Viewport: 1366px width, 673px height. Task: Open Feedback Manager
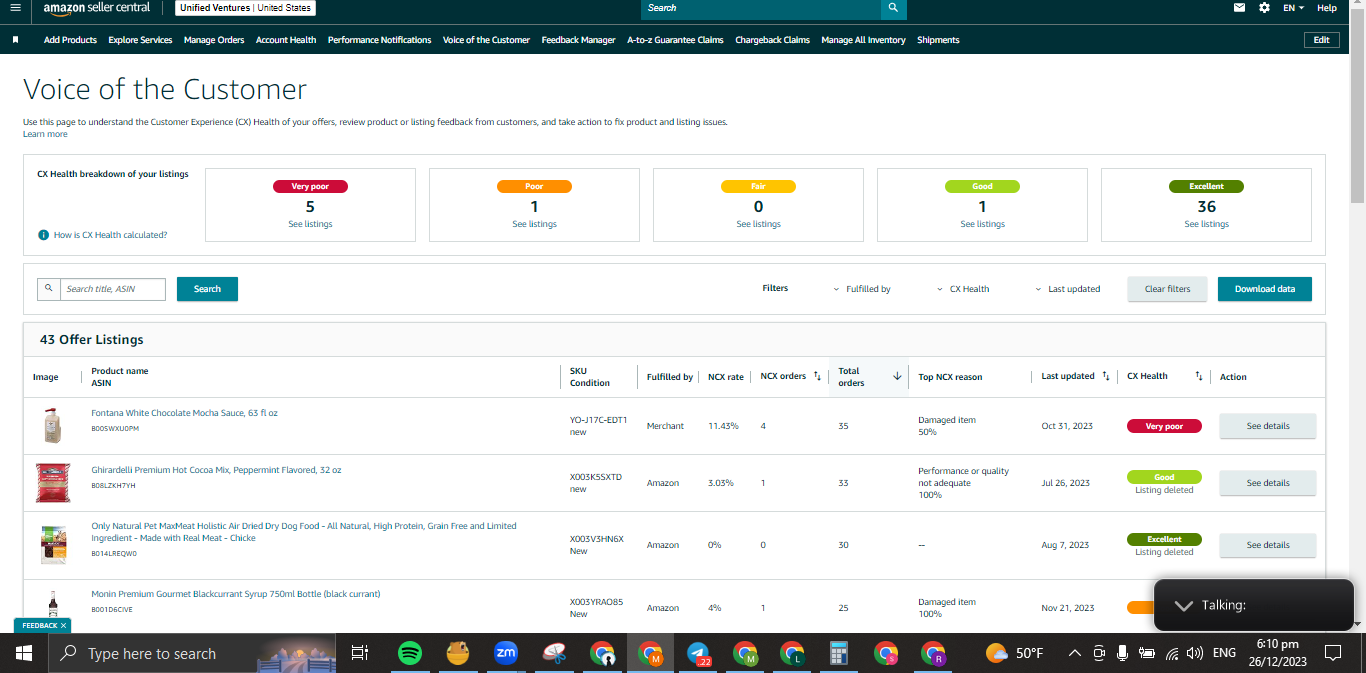(x=578, y=40)
